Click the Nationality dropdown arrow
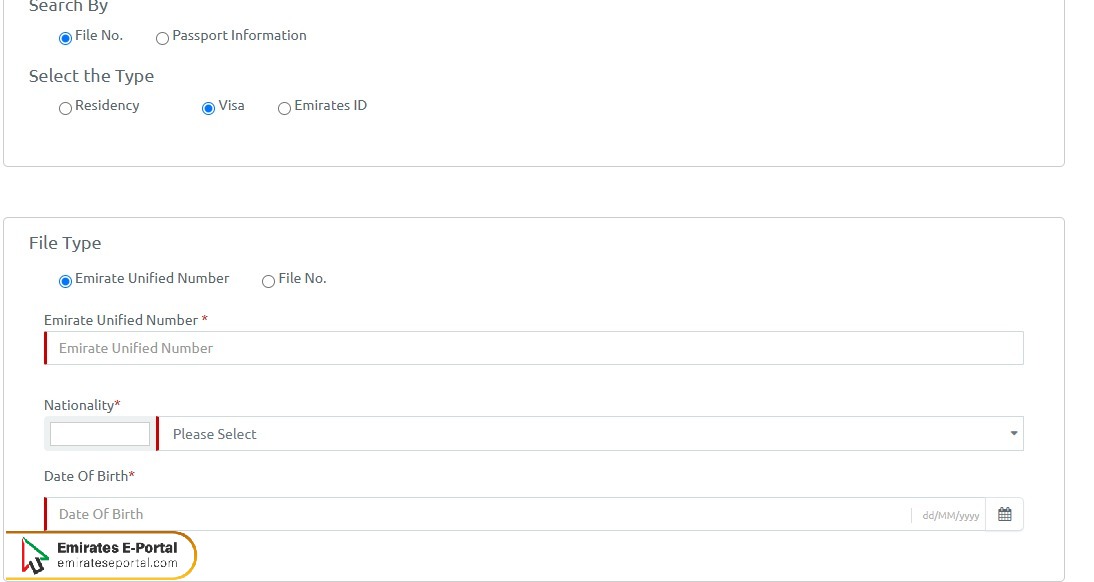This screenshot has width=1094, height=582. pos(1013,434)
